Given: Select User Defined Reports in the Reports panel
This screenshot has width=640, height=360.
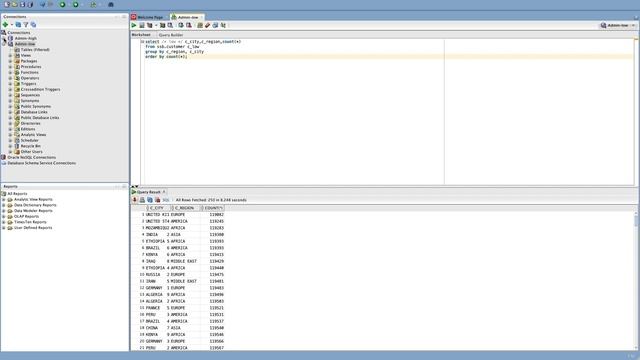Looking at the screenshot, I should tap(33, 228).
